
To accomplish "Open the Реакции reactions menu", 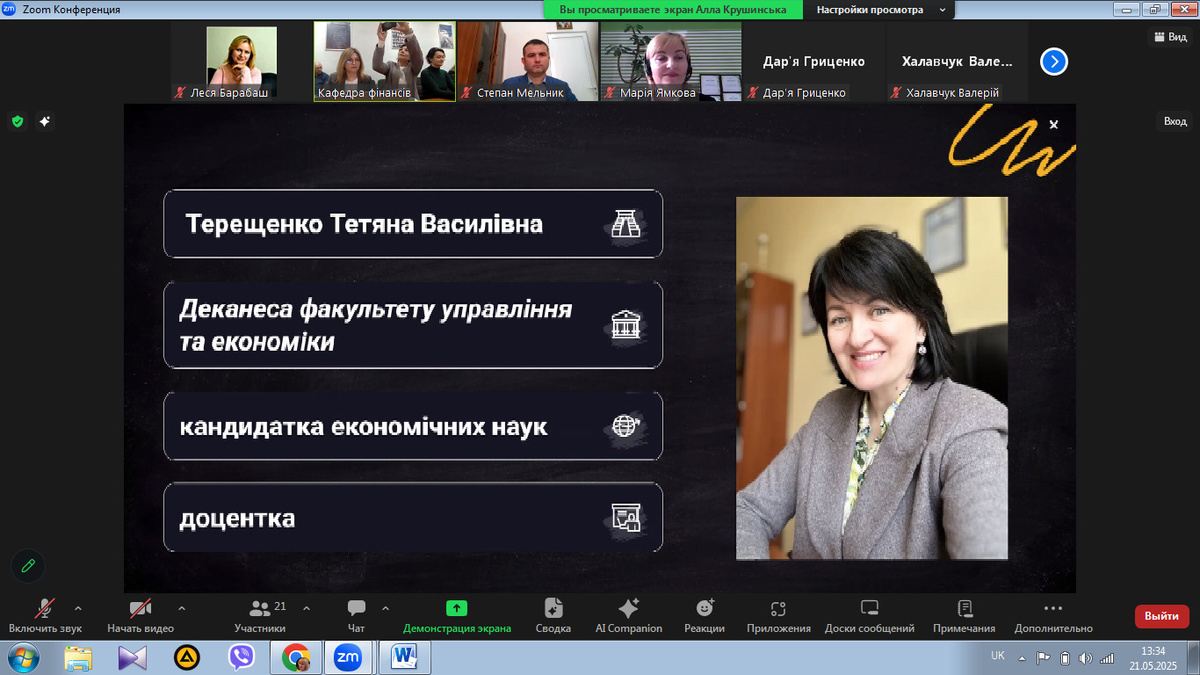I will pyautogui.click(x=705, y=615).
